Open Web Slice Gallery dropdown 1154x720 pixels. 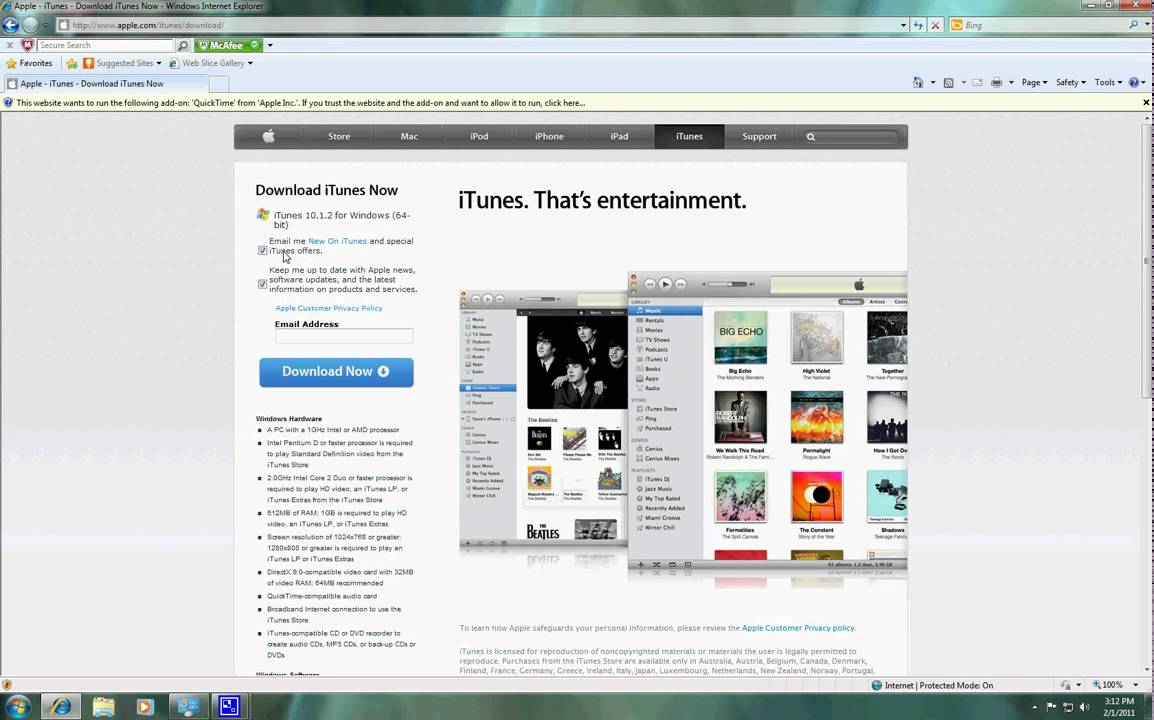[210, 63]
